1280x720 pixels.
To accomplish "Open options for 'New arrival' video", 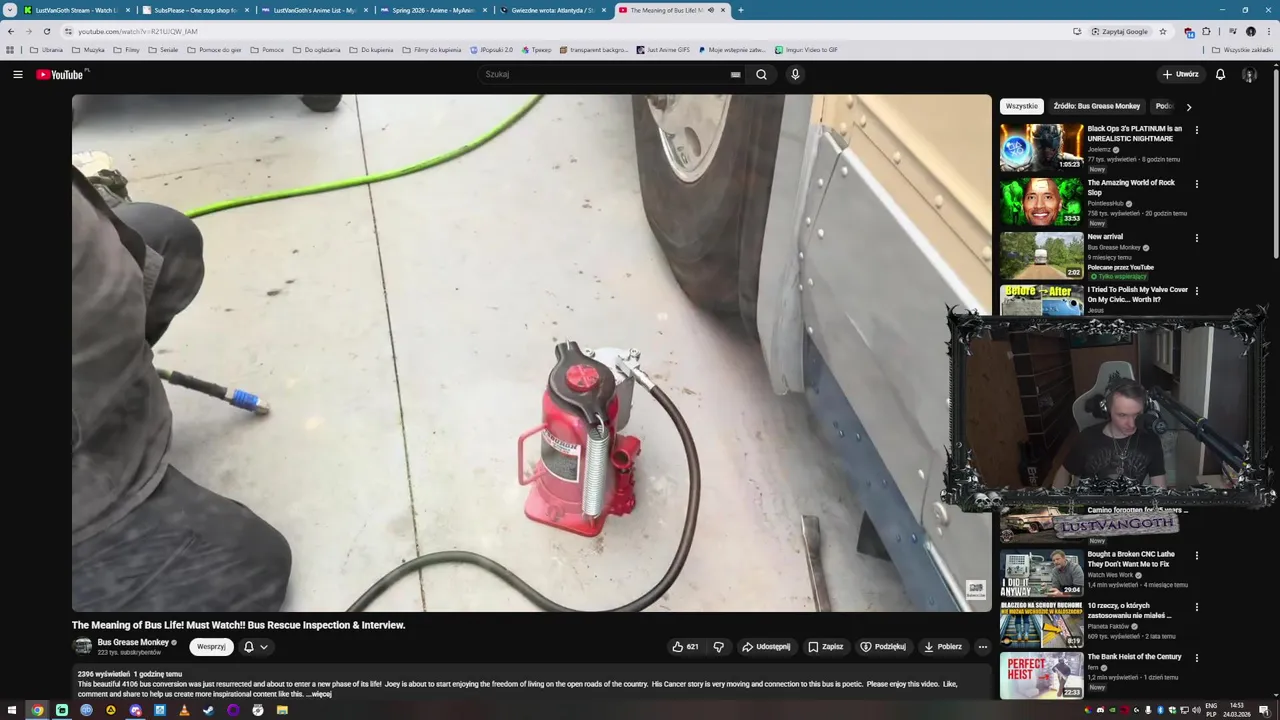I will coord(1196,238).
